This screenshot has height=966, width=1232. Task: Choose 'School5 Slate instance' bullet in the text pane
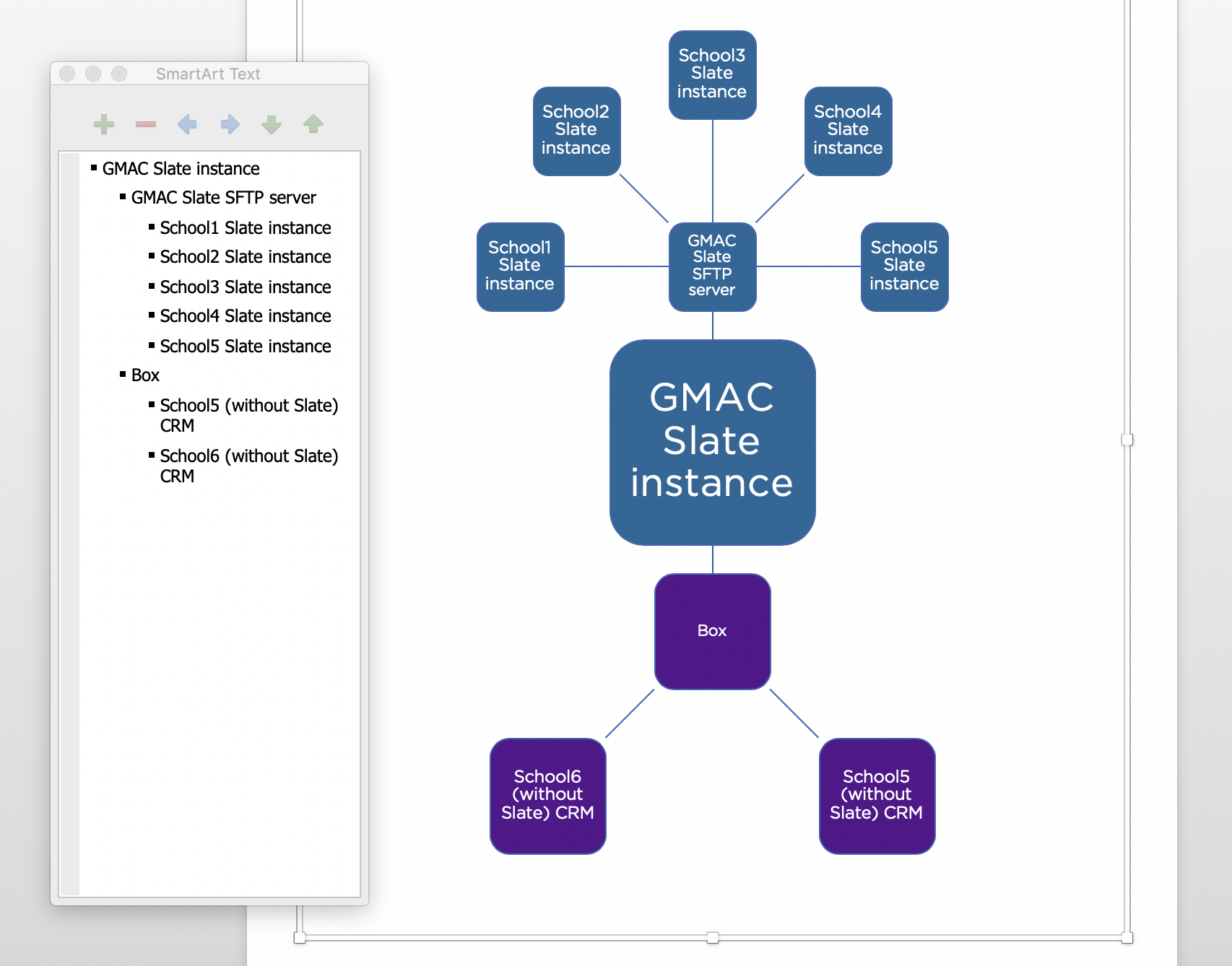[x=246, y=347]
